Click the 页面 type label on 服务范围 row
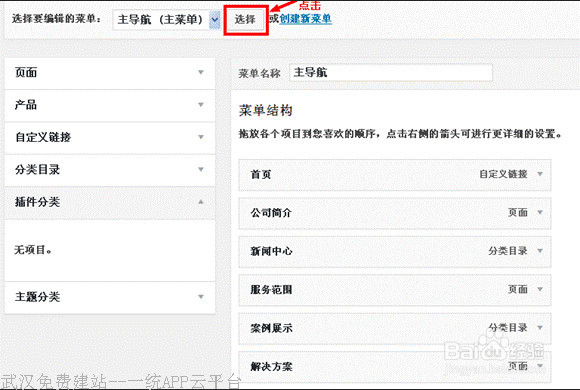 pos(517,289)
